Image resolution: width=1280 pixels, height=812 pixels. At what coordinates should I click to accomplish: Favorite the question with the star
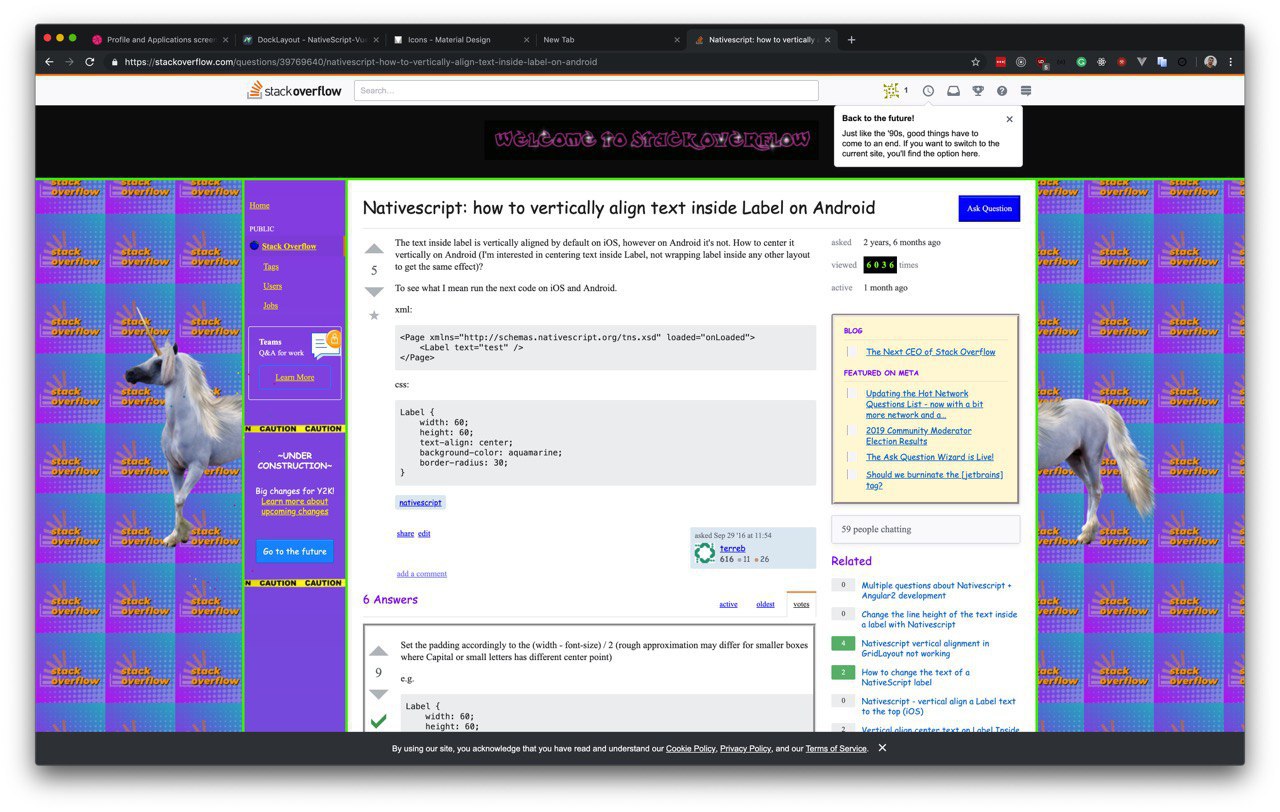(x=374, y=315)
